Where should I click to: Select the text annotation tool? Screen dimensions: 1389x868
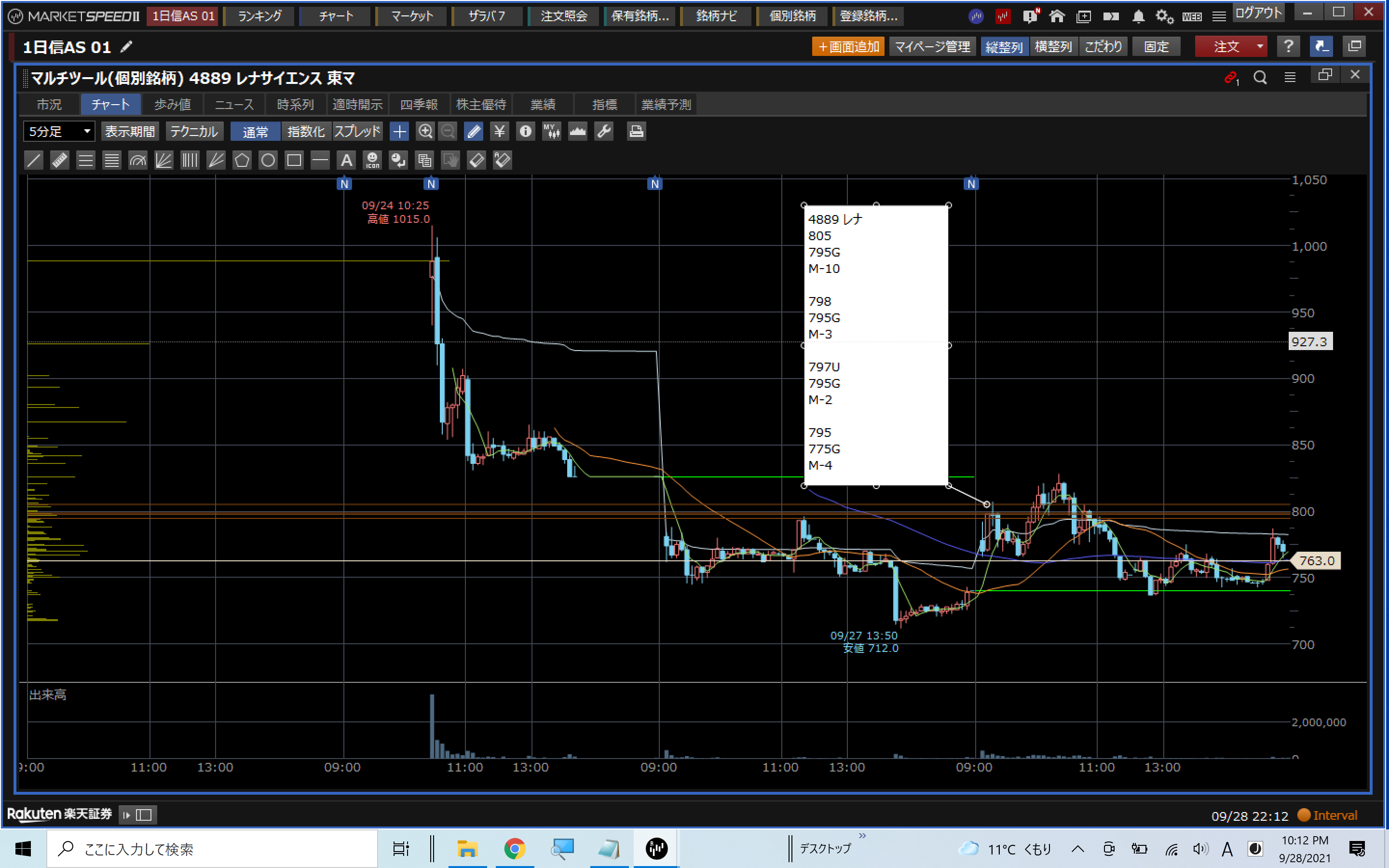[346, 160]
